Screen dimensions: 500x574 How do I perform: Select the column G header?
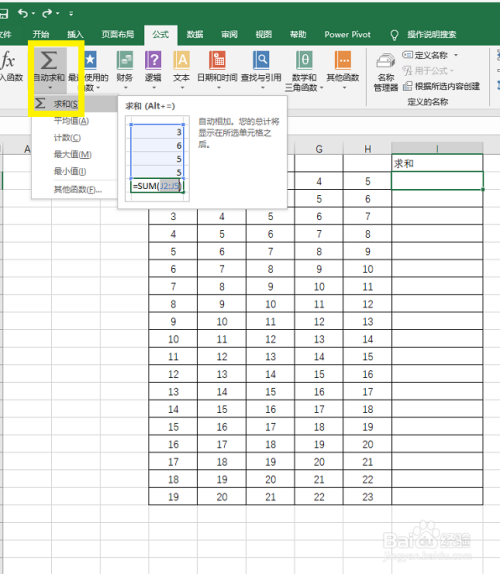(319, 149)
